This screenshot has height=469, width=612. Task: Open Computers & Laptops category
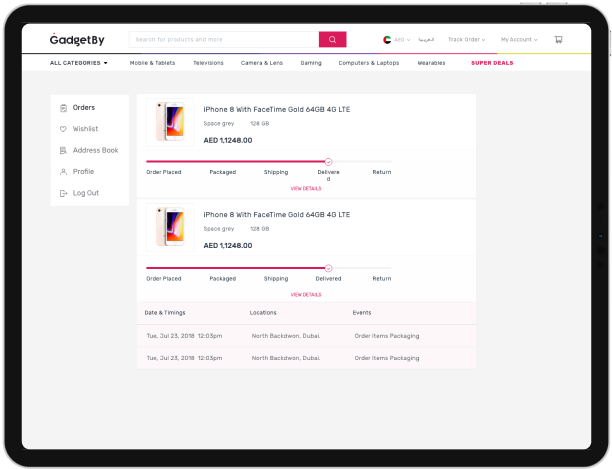(369, 63)
